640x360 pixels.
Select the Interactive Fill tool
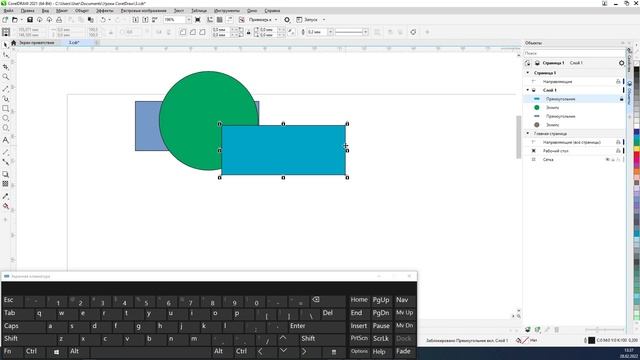(5, 207)
